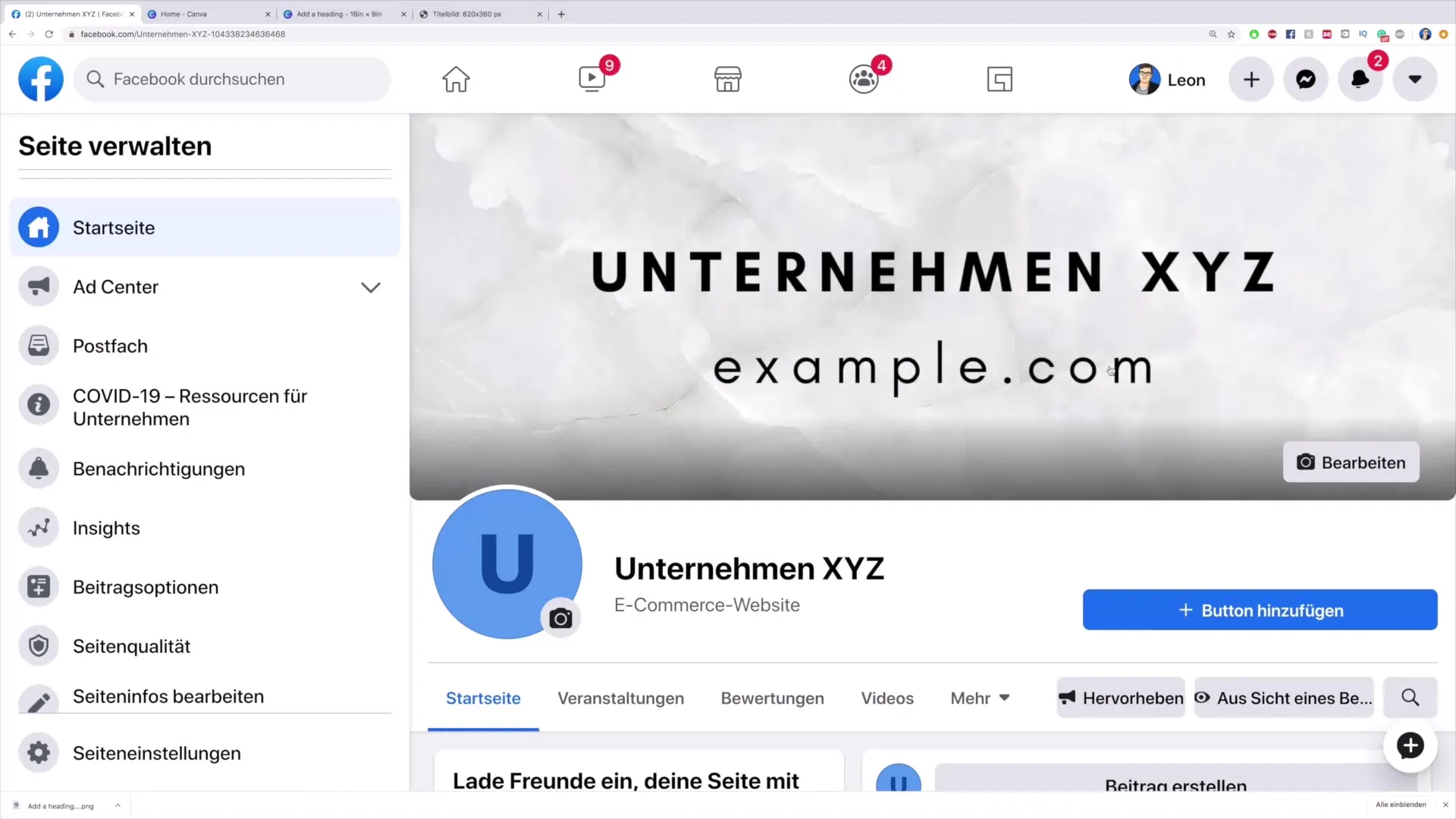The width and height of the screenshot is (1456, 819).
Task: Open the Reels/Videos icon tab
Action: point(591,79)
